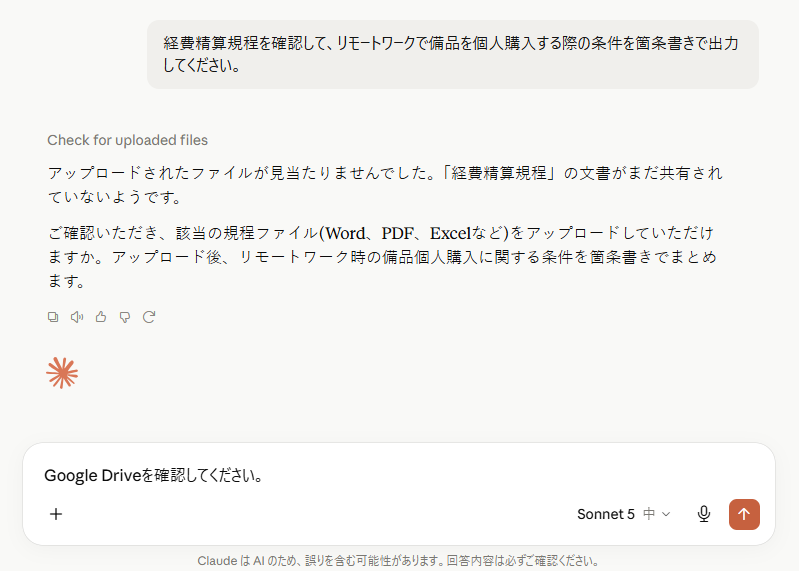The image size is (799, 571).
Task: Retry the response with the circular arrow
Action: [149, 317]
